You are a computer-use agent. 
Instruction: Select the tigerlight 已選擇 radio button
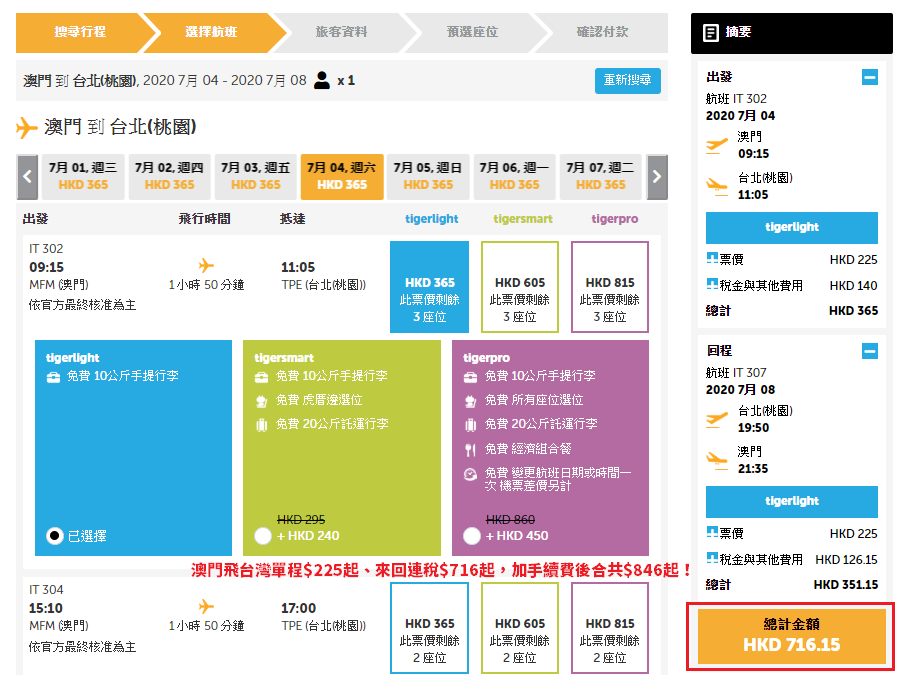pyautogui.click(x=55, y=535)
